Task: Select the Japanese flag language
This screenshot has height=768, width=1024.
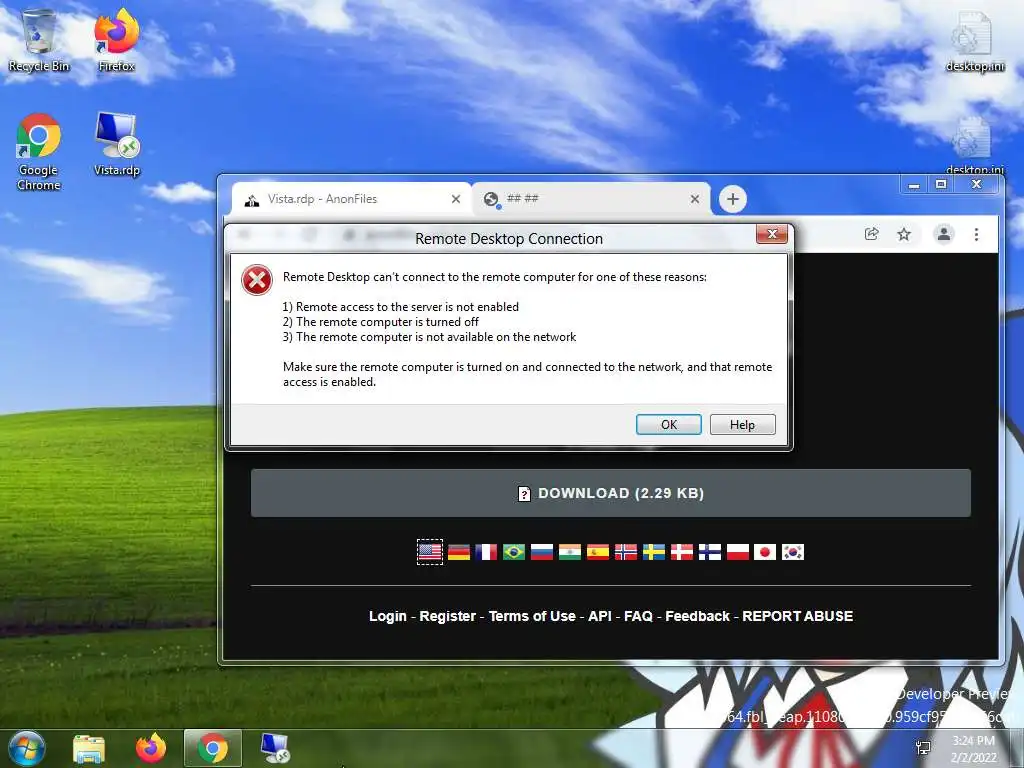Action: (765, 552)
